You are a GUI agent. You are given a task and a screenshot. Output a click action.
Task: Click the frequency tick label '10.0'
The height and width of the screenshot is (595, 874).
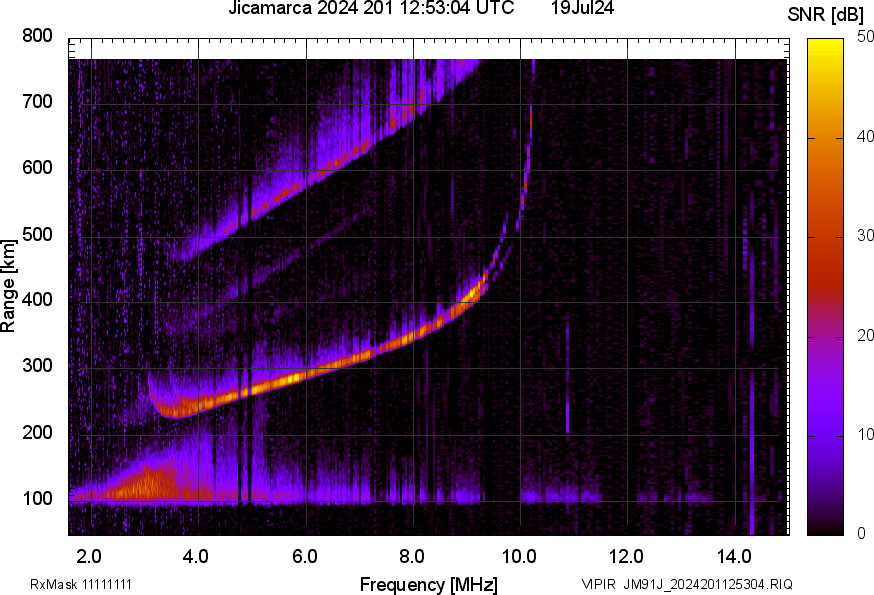pyautogui.click(x=519, y=557)
